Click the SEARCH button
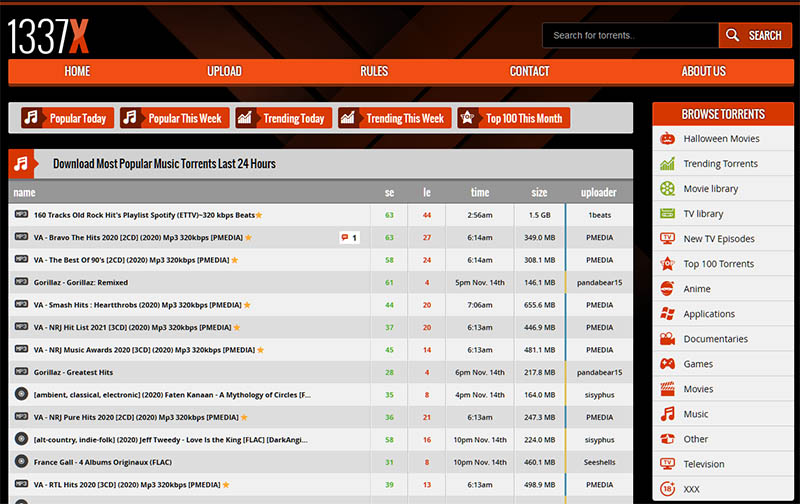800x504 pixels. (755, 35)
